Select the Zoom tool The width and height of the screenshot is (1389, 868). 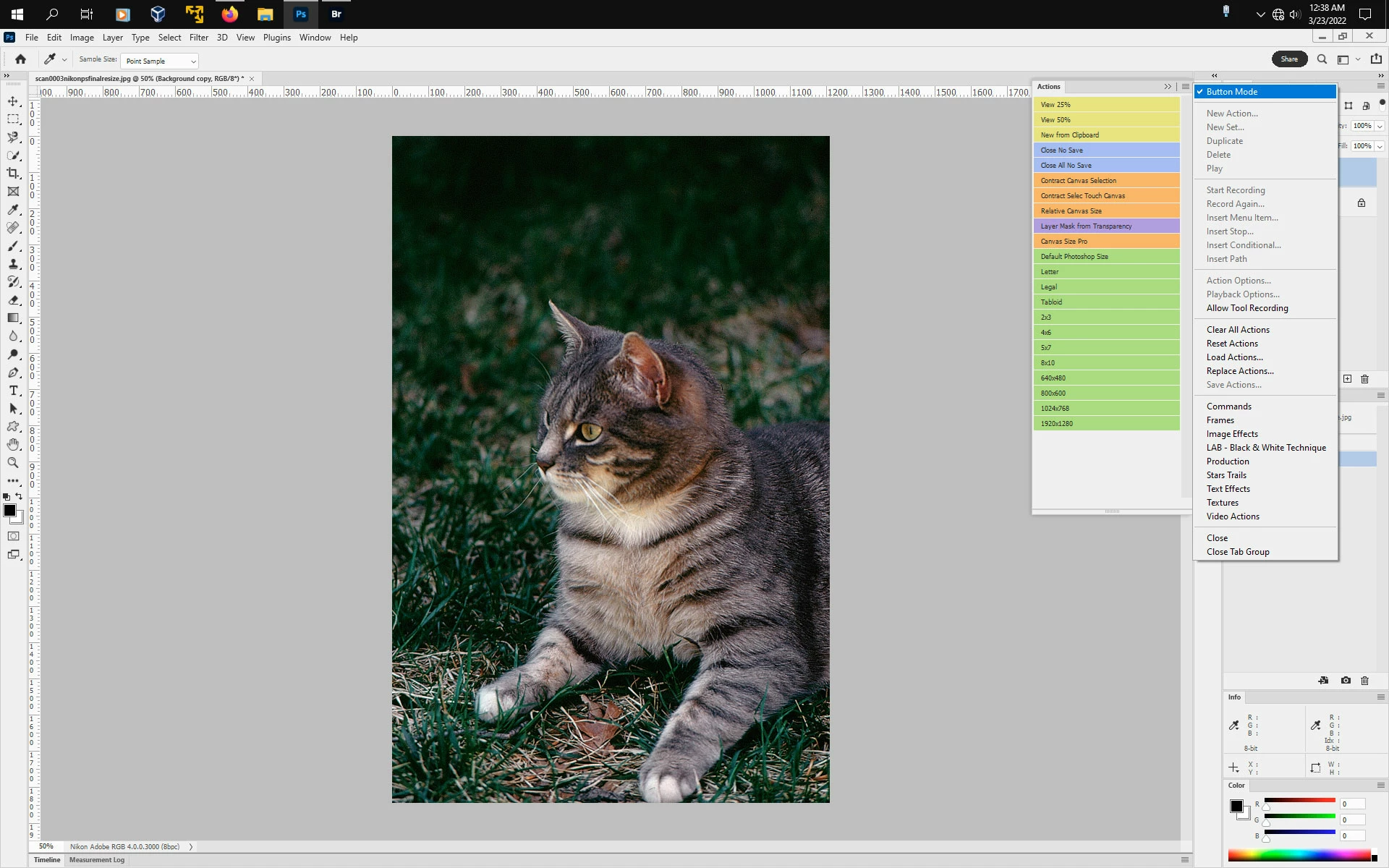coord(13,463)
